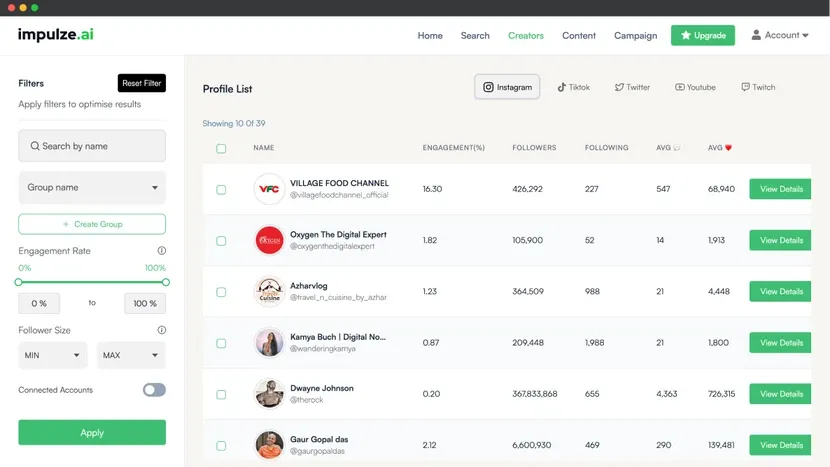This screenshot has height=467, width=830.
Task: Tick the Azharvlog row checkbox
Action: click(221, 292)
